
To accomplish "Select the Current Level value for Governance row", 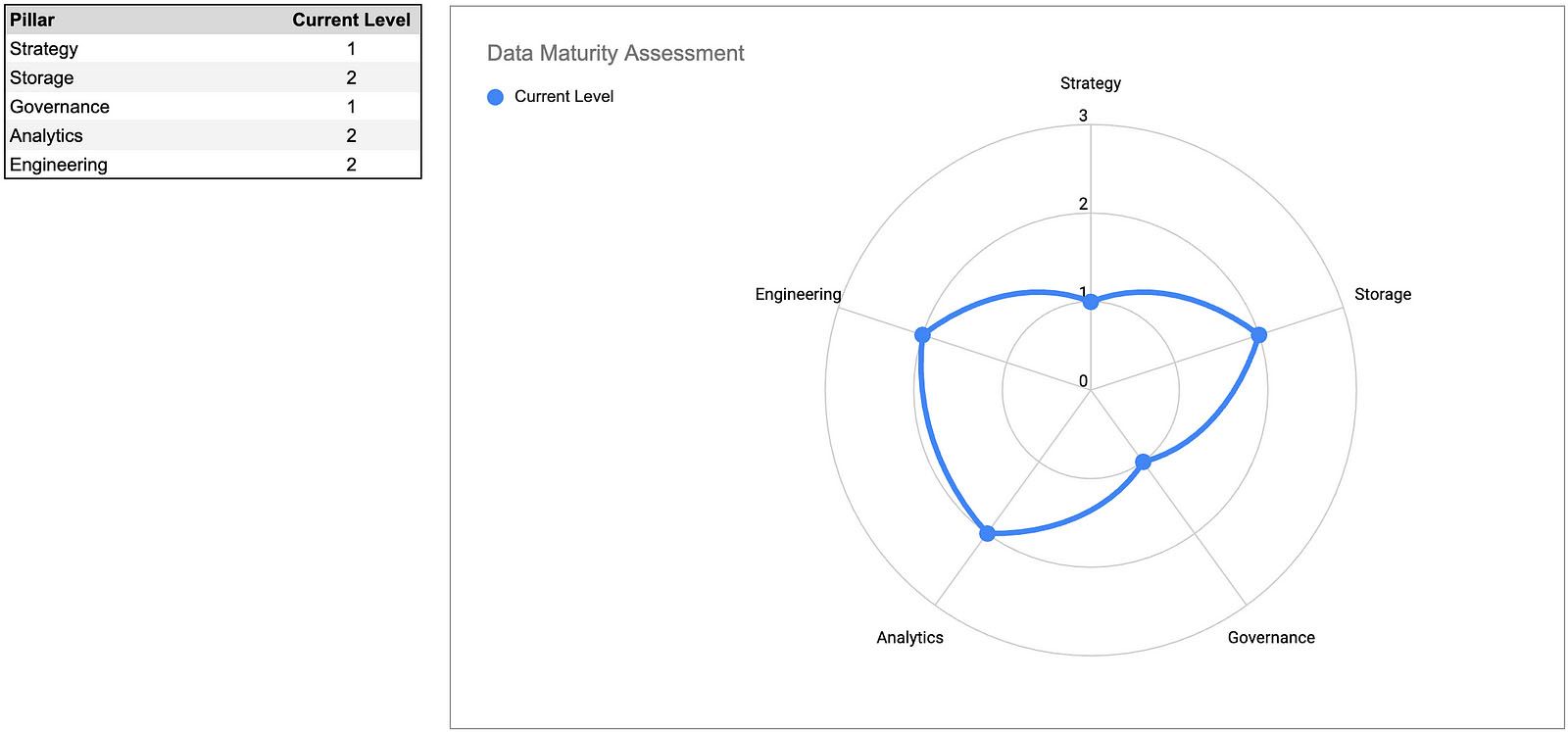I will [x=351, y=107].
